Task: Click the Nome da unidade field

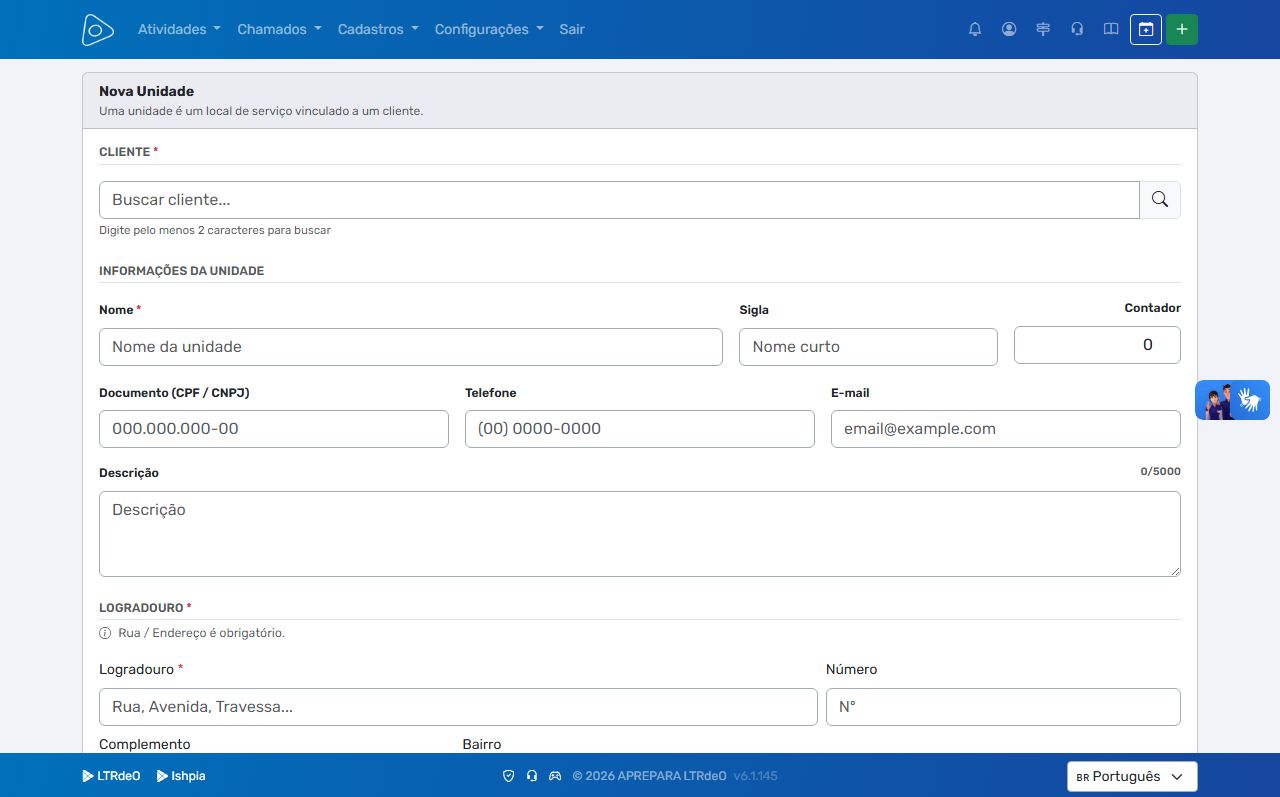Action: (x=411, y=347)
